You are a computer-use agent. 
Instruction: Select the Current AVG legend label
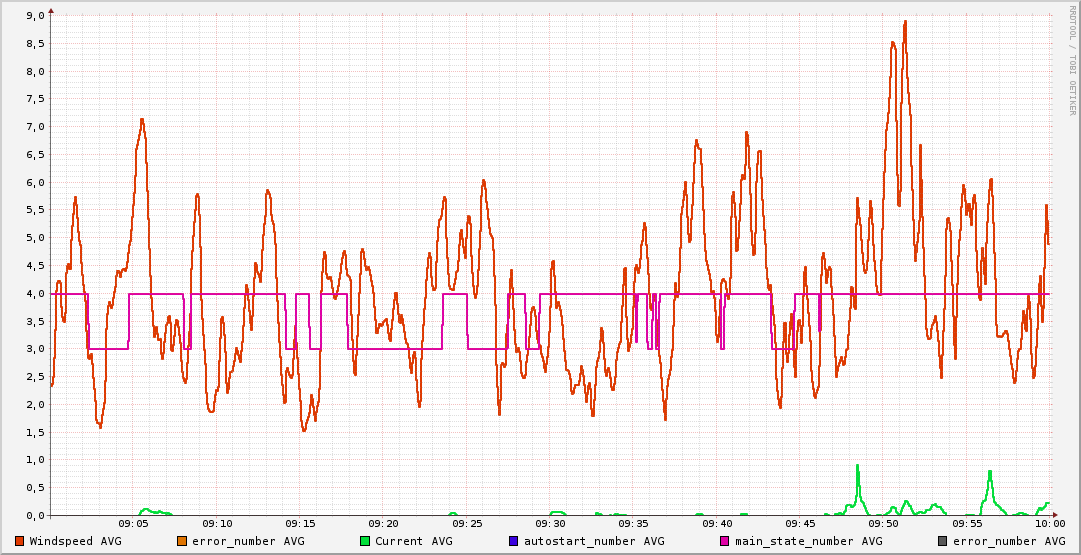(x=413, y=541)
